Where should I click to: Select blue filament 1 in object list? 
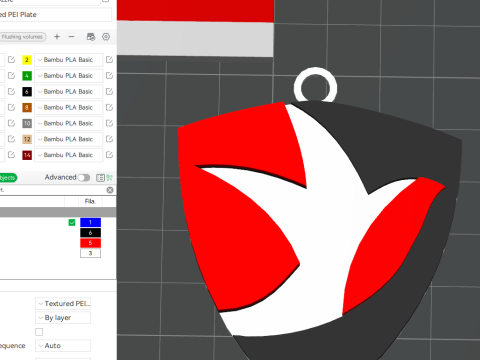[90, 222]
